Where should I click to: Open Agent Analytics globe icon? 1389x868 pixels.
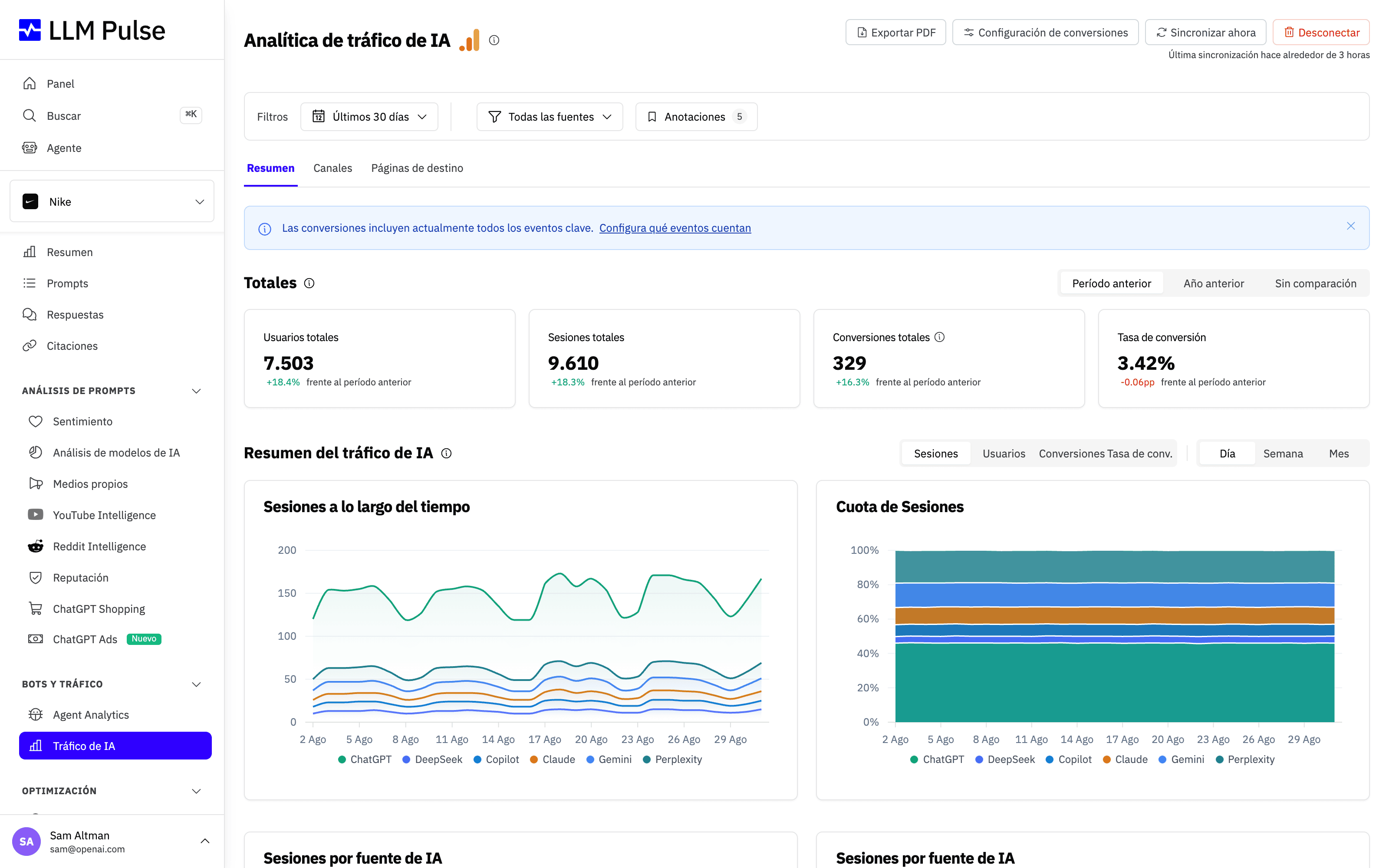tap(36, 714)
